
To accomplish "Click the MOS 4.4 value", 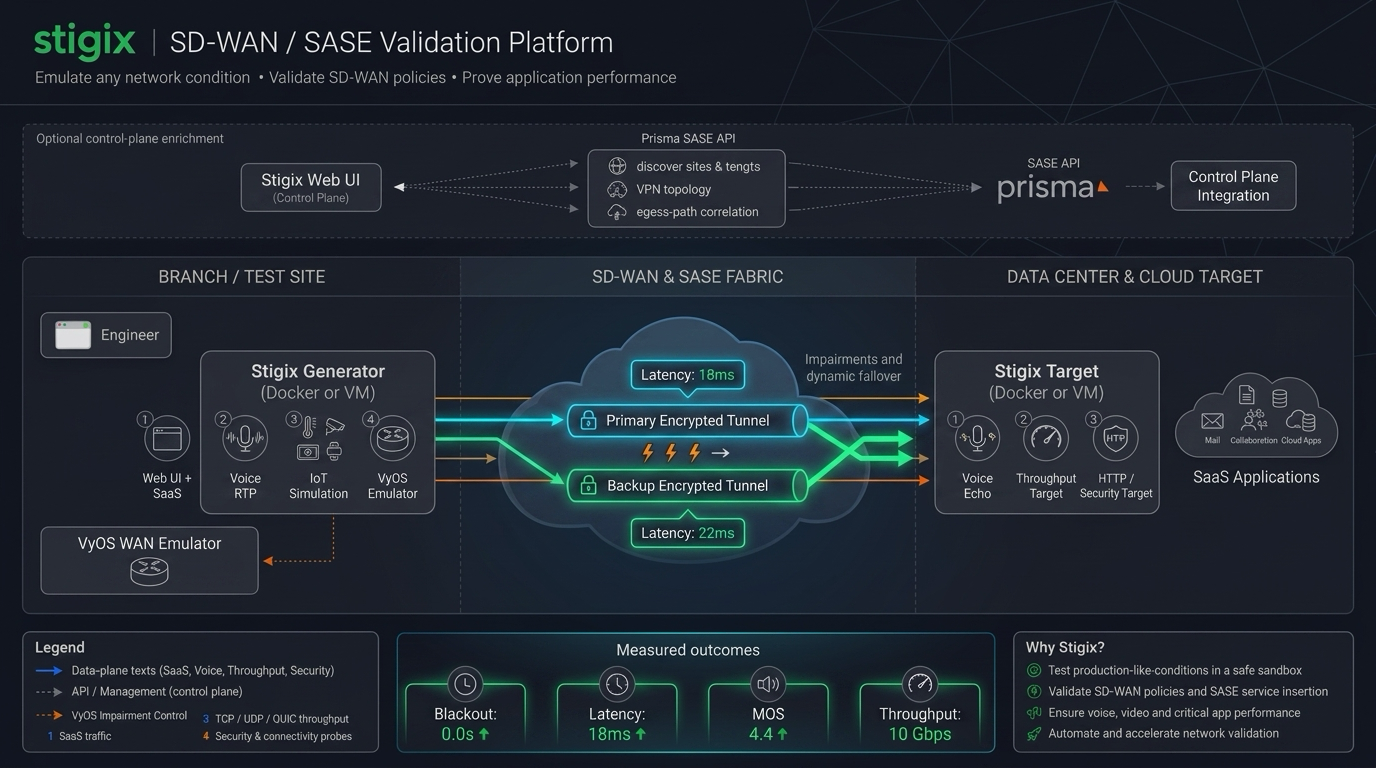I will coord(768,734).
